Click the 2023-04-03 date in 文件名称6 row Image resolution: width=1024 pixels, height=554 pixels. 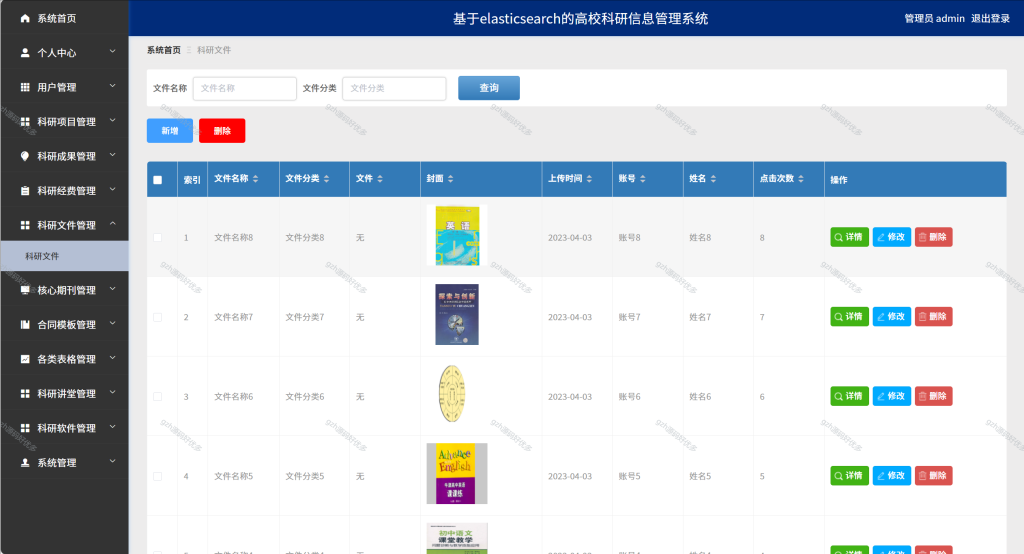[569, 397]
